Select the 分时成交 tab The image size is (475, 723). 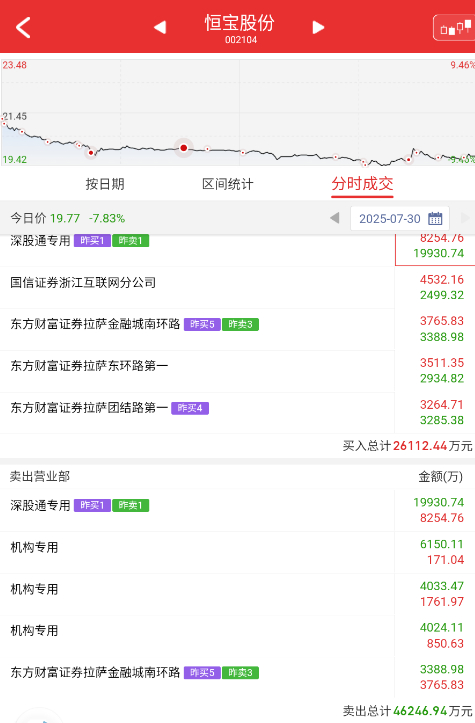362,184
